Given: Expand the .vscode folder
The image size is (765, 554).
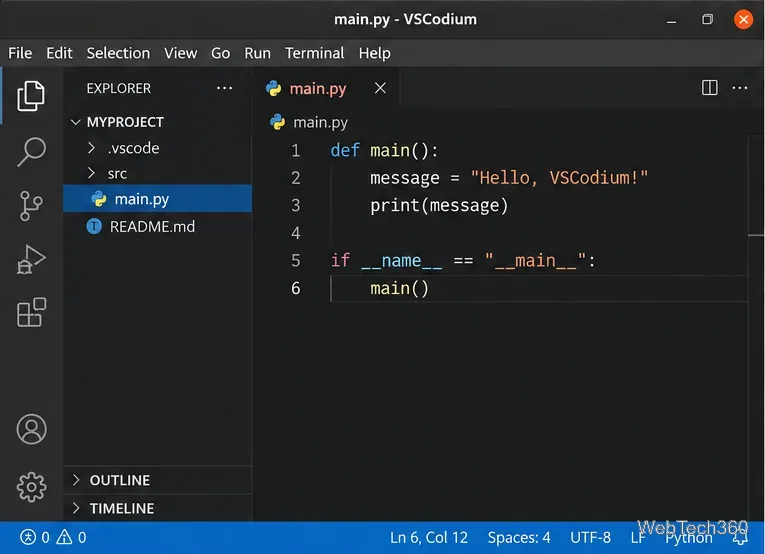Looking at the screenshot, I should (91, 148).
